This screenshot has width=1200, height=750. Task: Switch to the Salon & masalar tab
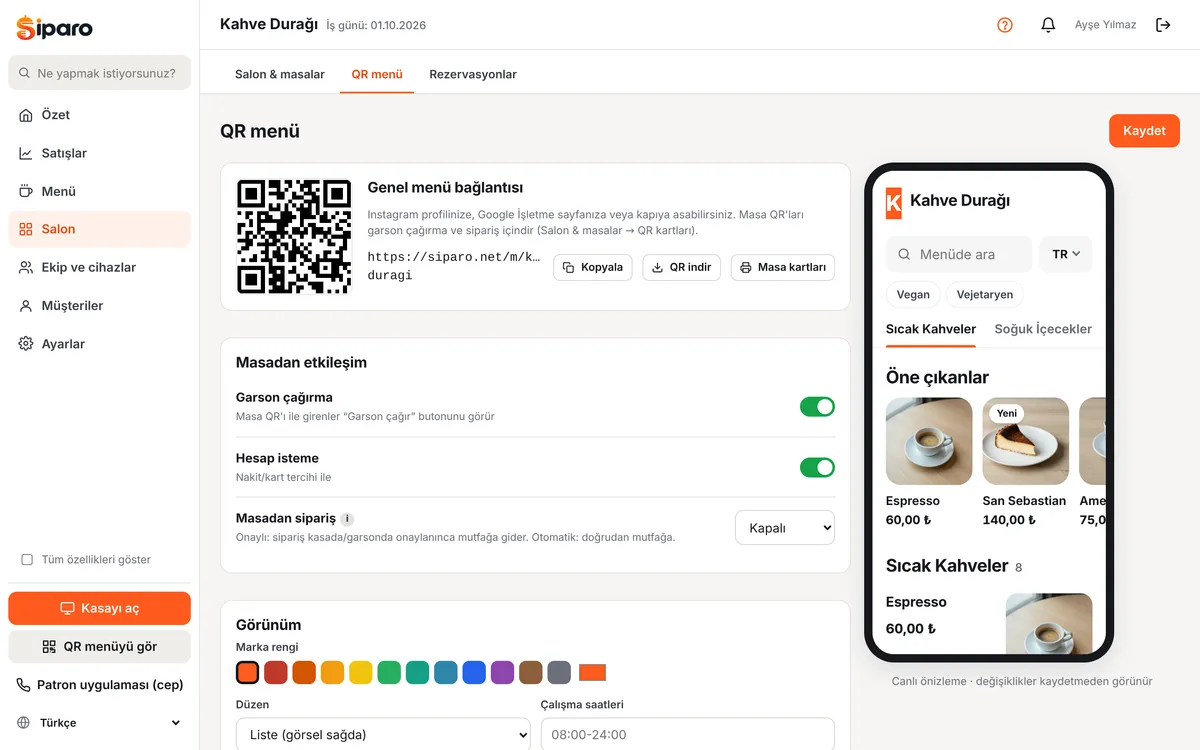tap(280, 74)
